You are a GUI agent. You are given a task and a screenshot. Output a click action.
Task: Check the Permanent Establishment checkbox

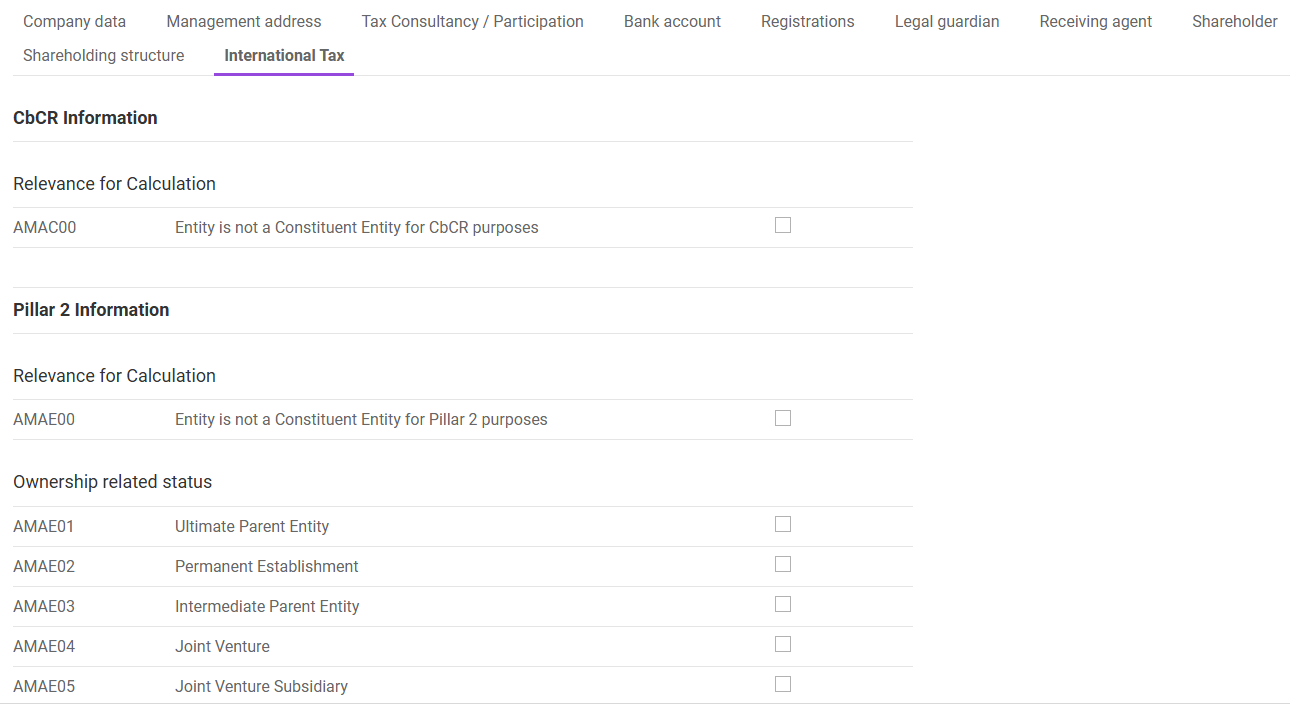coord(783,564)
